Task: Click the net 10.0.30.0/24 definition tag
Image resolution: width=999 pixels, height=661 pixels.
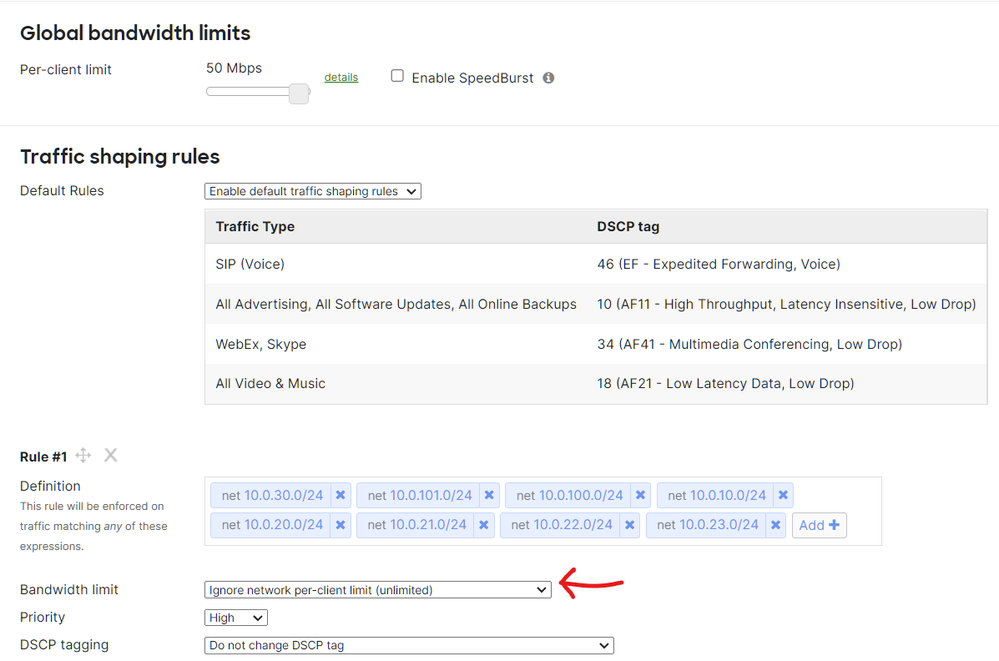Action: click(273, 495)
